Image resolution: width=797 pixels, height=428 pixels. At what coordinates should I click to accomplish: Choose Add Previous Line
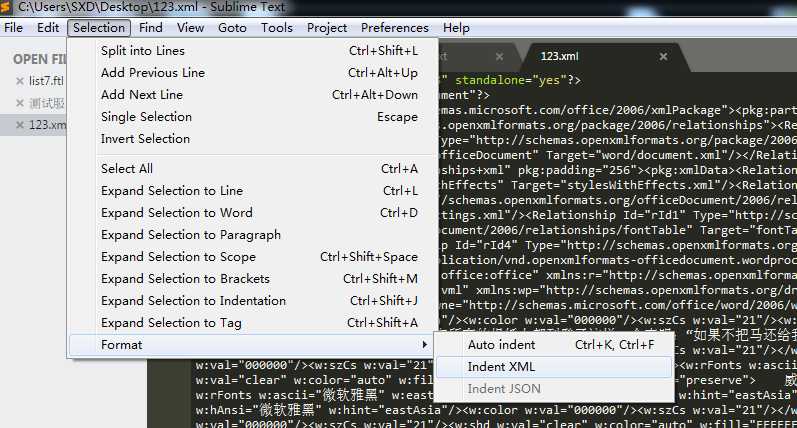(x=253, y=73)
